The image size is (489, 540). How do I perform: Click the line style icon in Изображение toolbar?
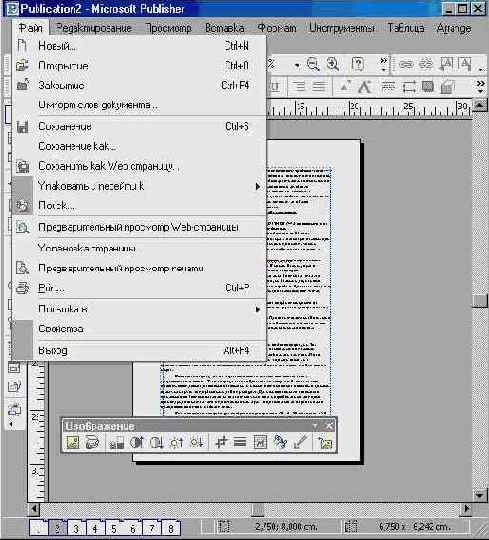pyautogui.click(x=240, y=442)
